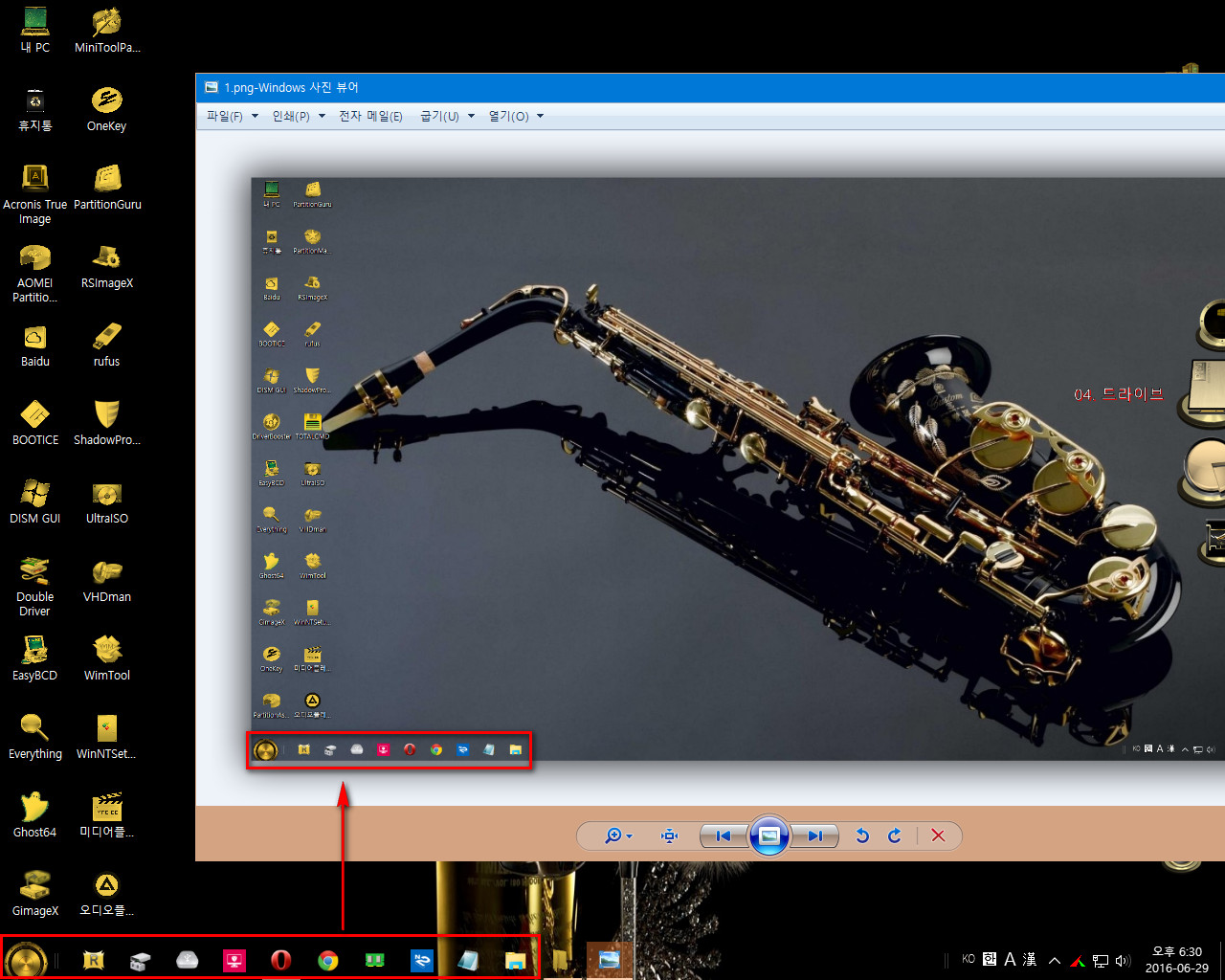Select the Double Driver desktop icon

pyautogui.click(x=35, y=587)
